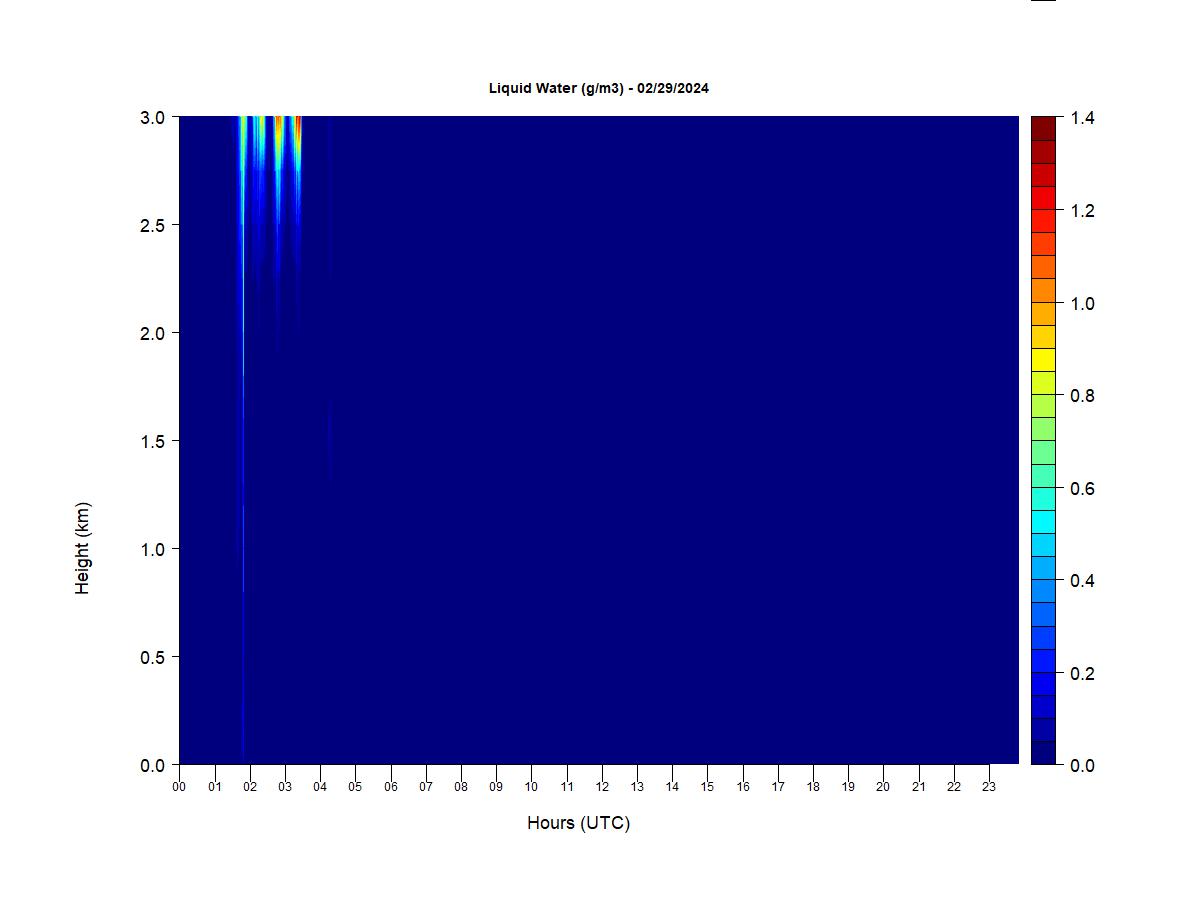Click hour tick label '01'
The width and height of the screenshot is (1200, 900).
coord(215,787)
